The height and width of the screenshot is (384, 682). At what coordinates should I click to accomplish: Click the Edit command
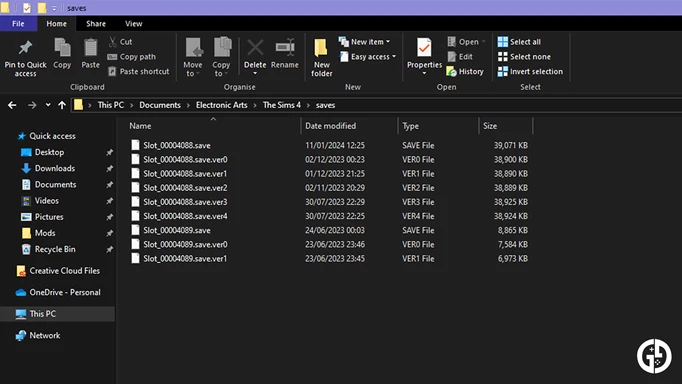pos(460,57)
